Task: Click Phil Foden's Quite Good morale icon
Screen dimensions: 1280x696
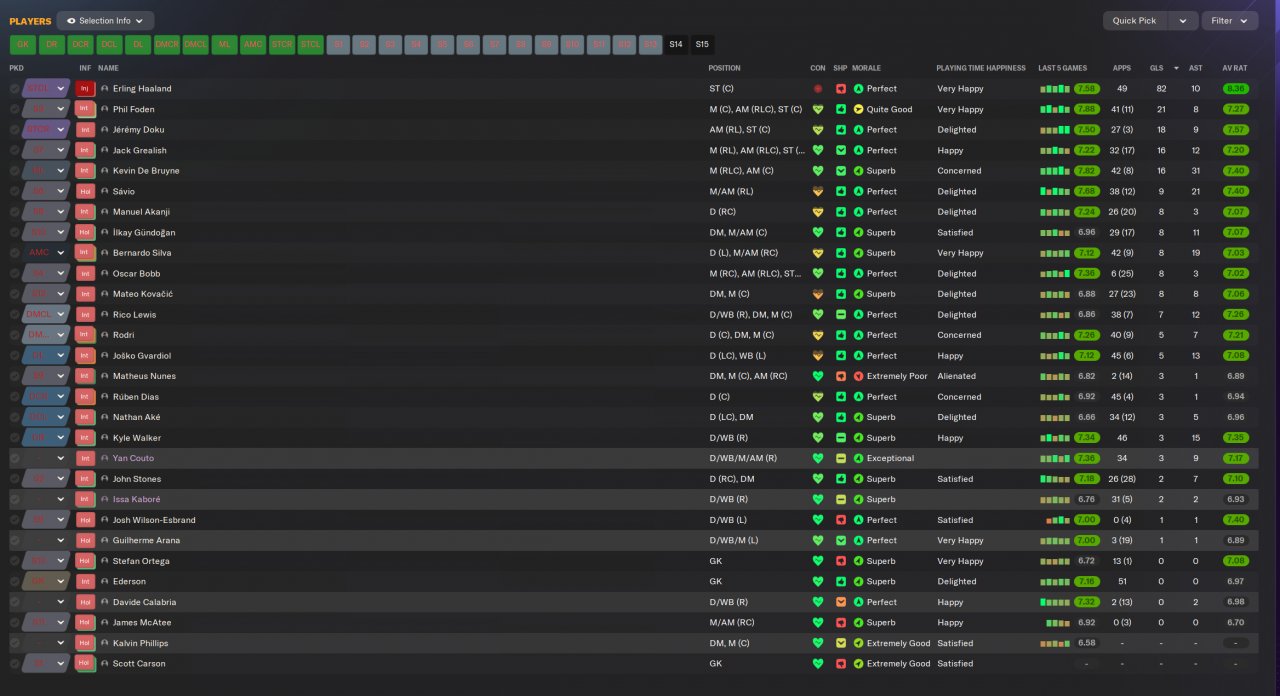Action: pos(858,109)
